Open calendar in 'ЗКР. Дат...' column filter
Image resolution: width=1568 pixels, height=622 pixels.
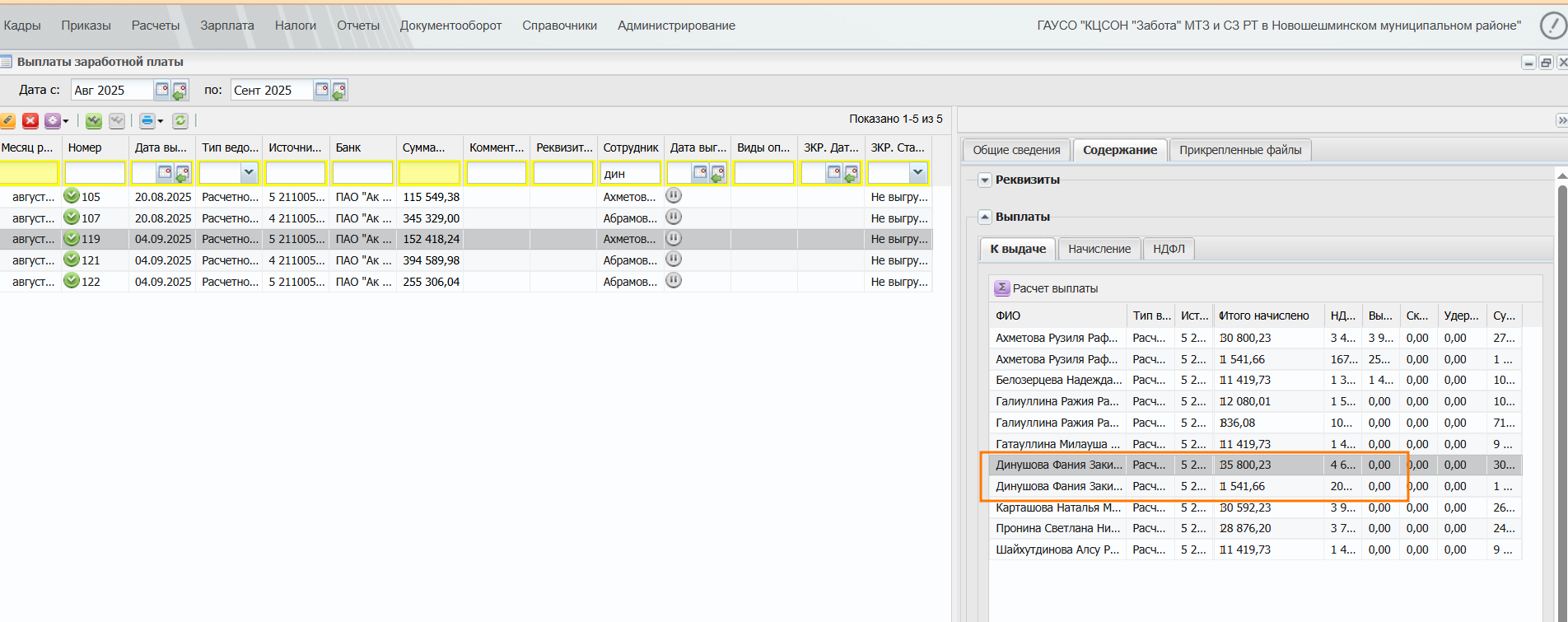click(833, 172)
